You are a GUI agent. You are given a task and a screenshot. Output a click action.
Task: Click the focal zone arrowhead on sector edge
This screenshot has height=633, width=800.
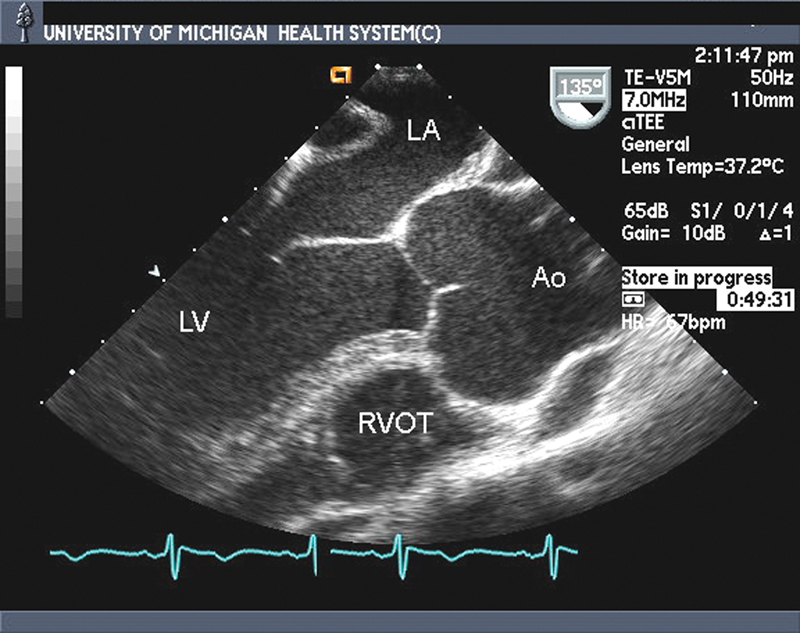[153, 273]
